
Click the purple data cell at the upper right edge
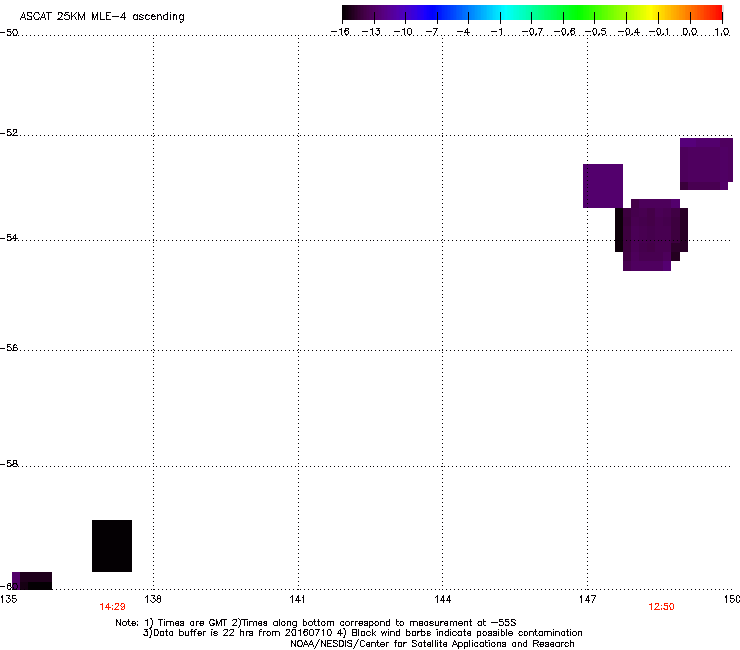[706, 164]
